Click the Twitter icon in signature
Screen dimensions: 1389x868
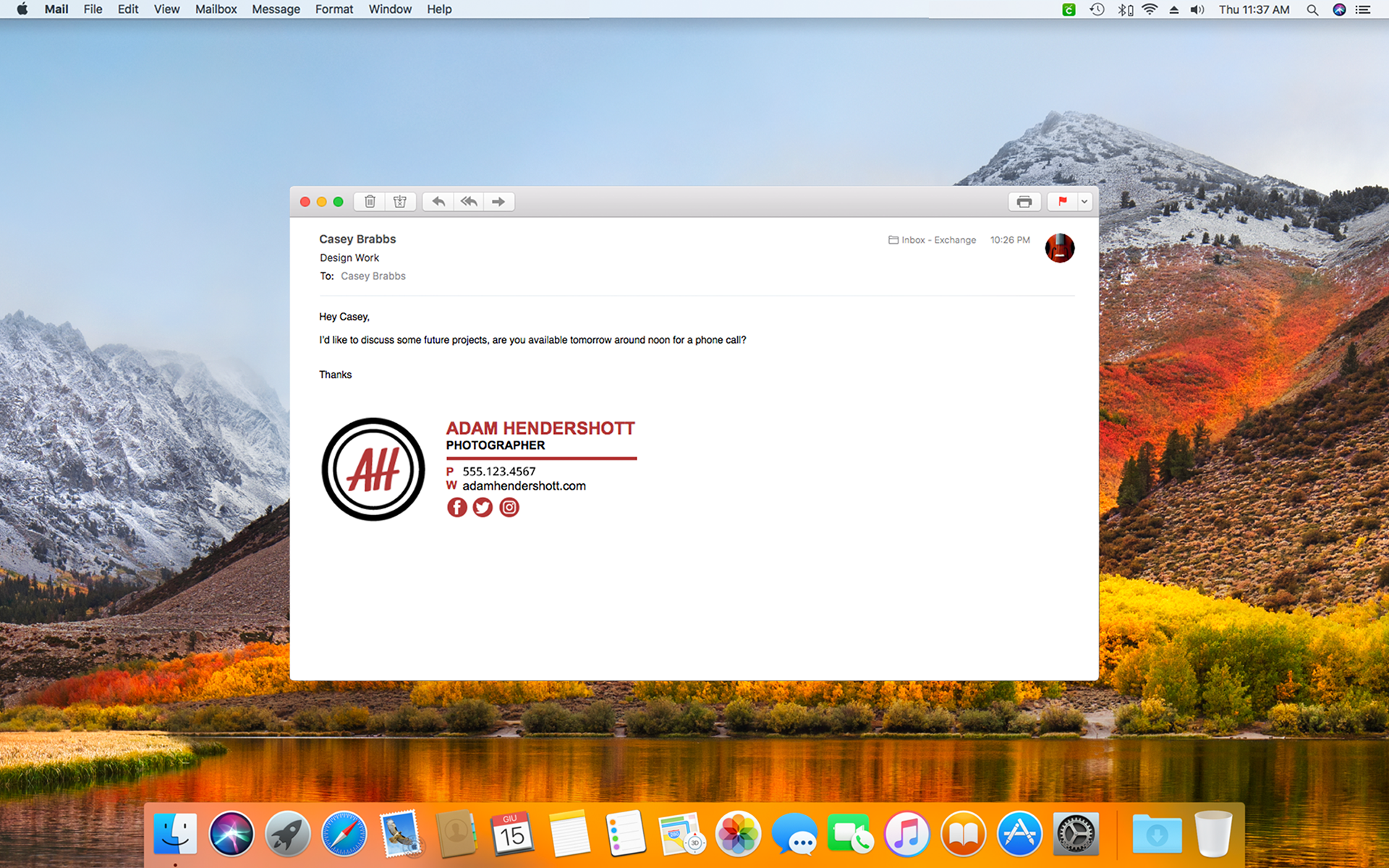click(x=483, y=508)
